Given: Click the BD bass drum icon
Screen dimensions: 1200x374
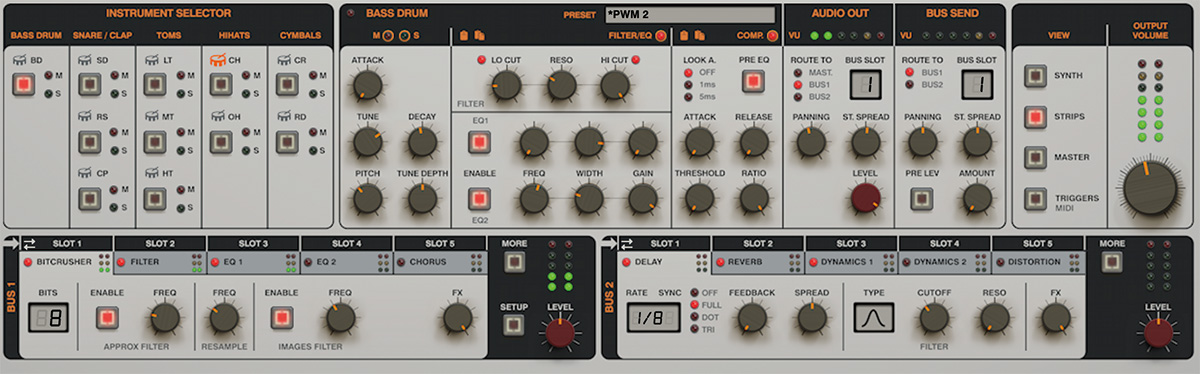Looking at the screenshot, I should tap(19, 60).
